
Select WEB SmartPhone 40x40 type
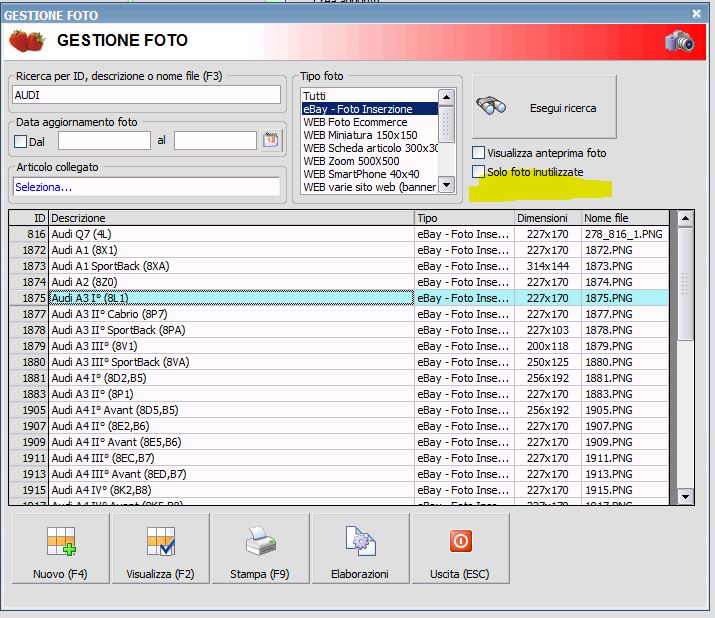tap(369, 174)
